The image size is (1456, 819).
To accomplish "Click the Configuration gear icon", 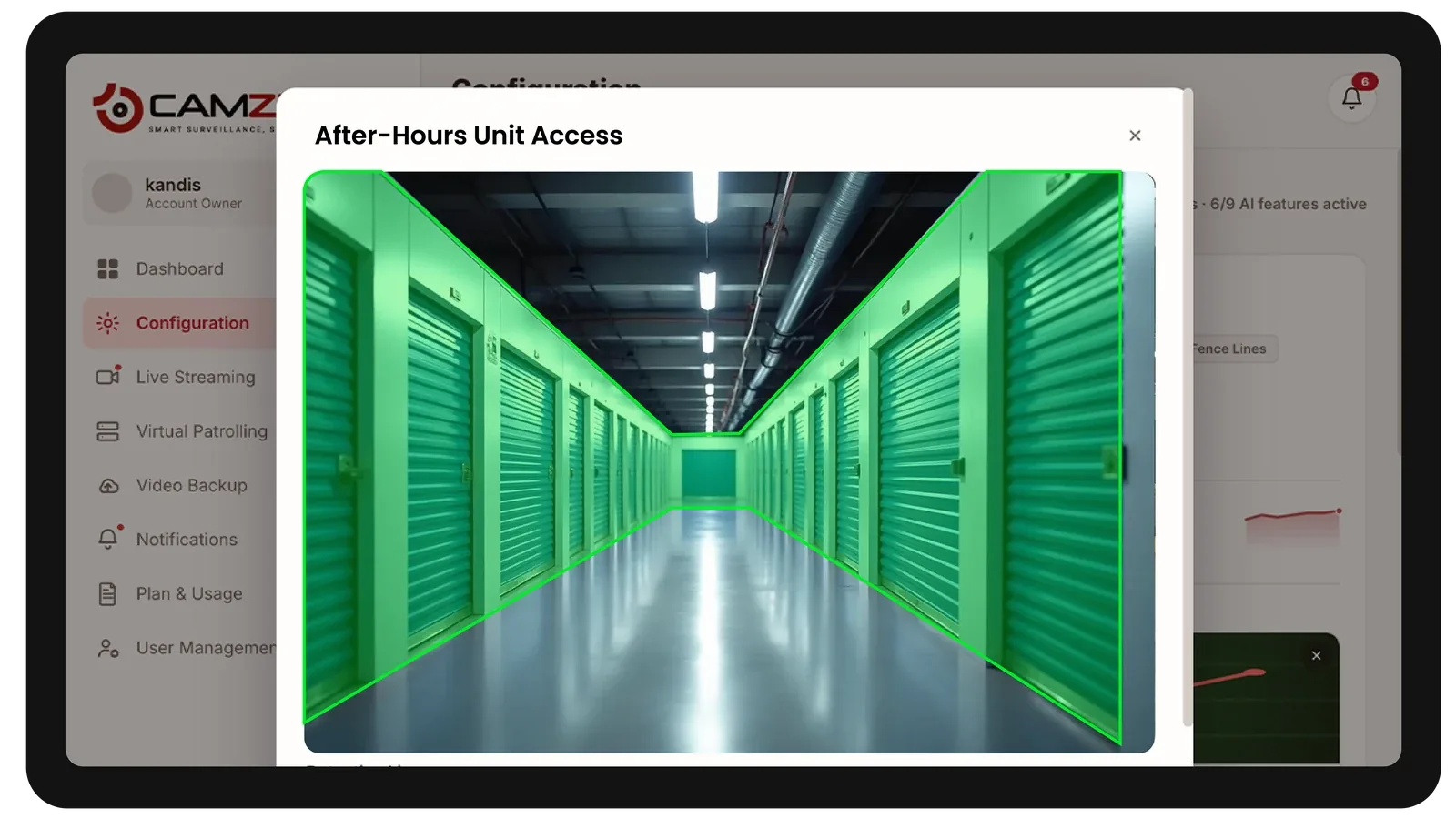I will click(x=108, y=323).
